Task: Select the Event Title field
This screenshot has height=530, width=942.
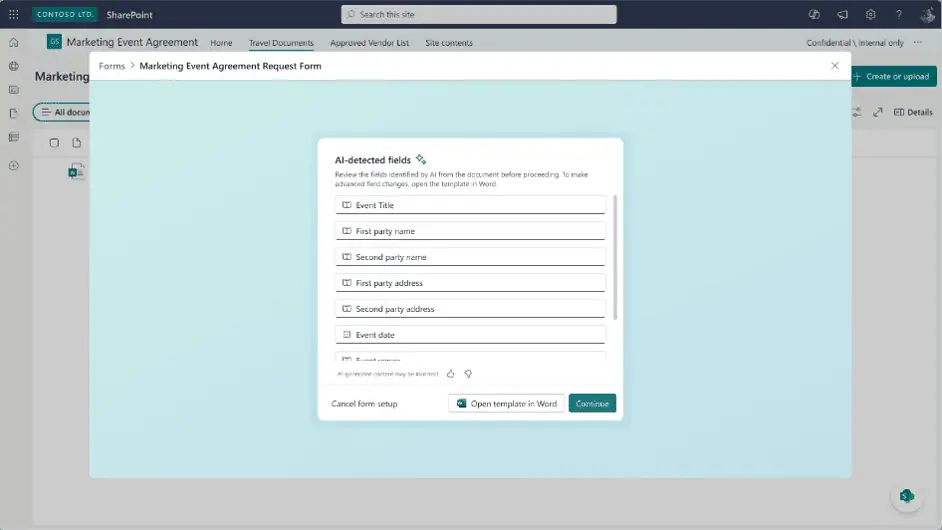Action: point(470,205)
